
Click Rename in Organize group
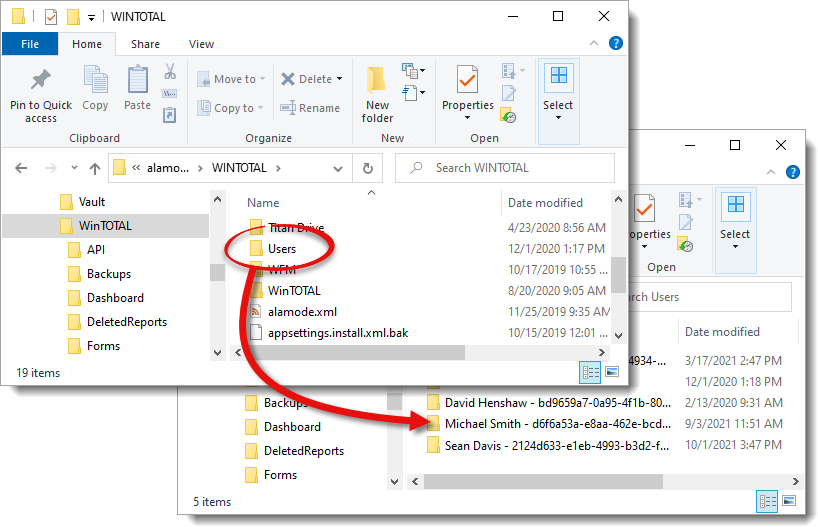click(x=310, y=108)
